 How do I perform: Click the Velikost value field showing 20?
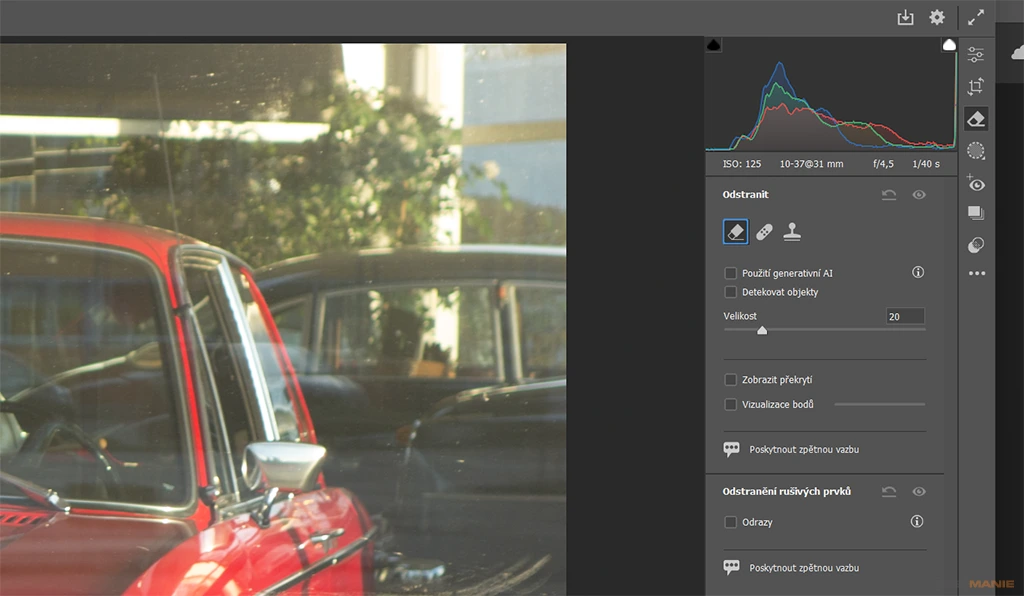pos(905,316)
